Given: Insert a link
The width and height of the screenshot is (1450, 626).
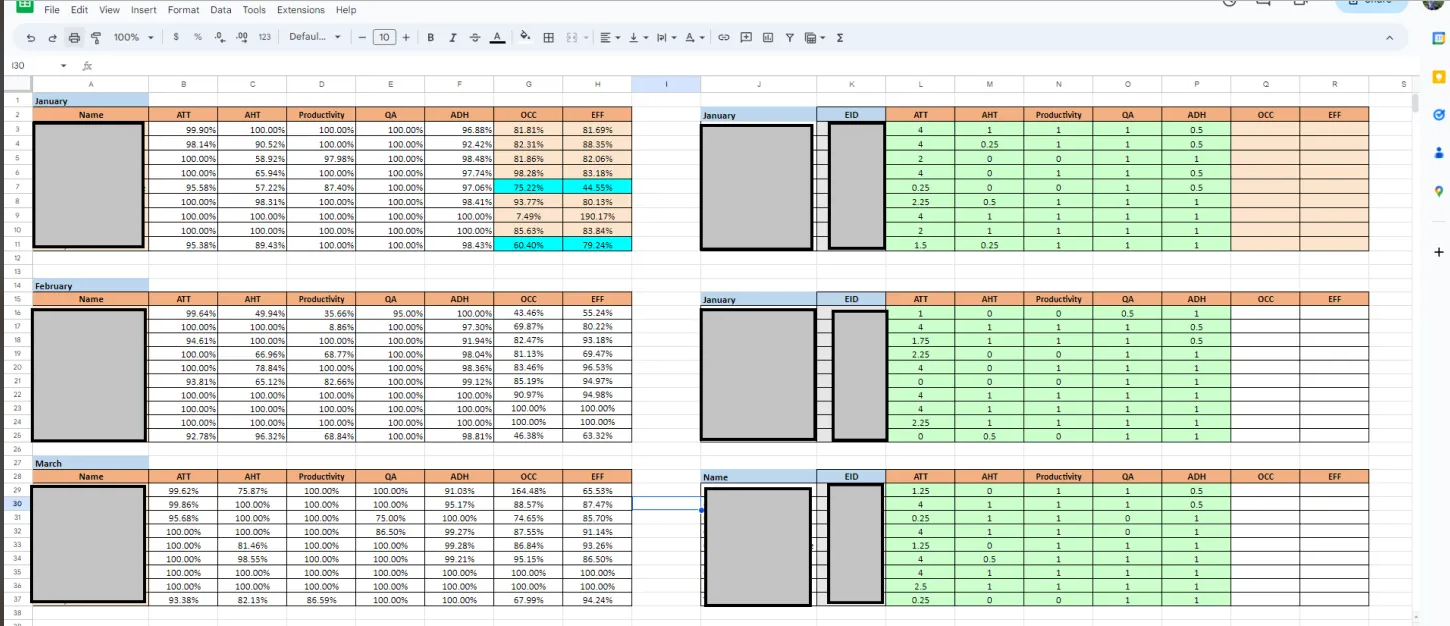Looking at the screenshot, I should [x=724, y=37].
